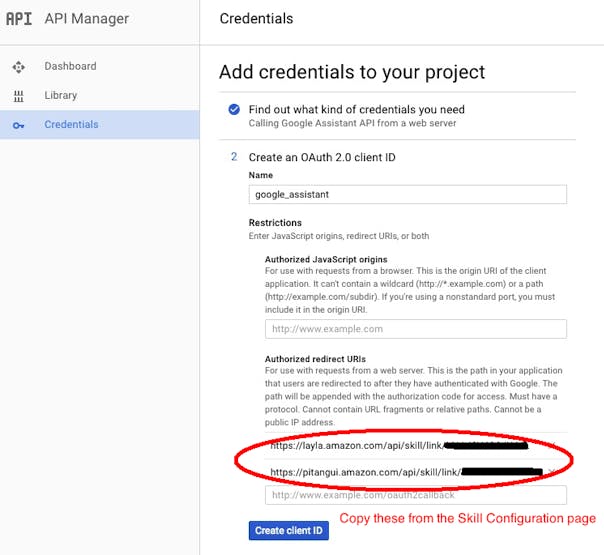The height and width of the screenshot is (555, 604).
Task: Click the Create client ID button
Action: click(289, 530)
